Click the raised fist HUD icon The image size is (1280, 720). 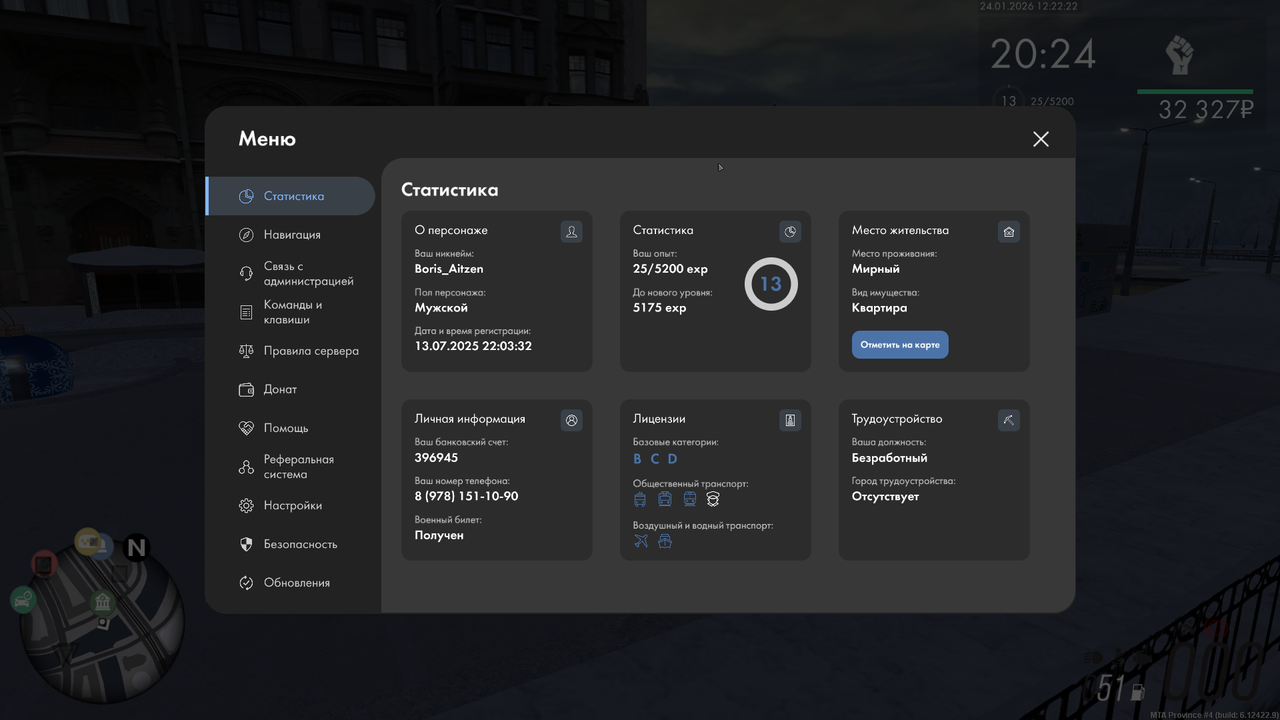point(1180,57)
